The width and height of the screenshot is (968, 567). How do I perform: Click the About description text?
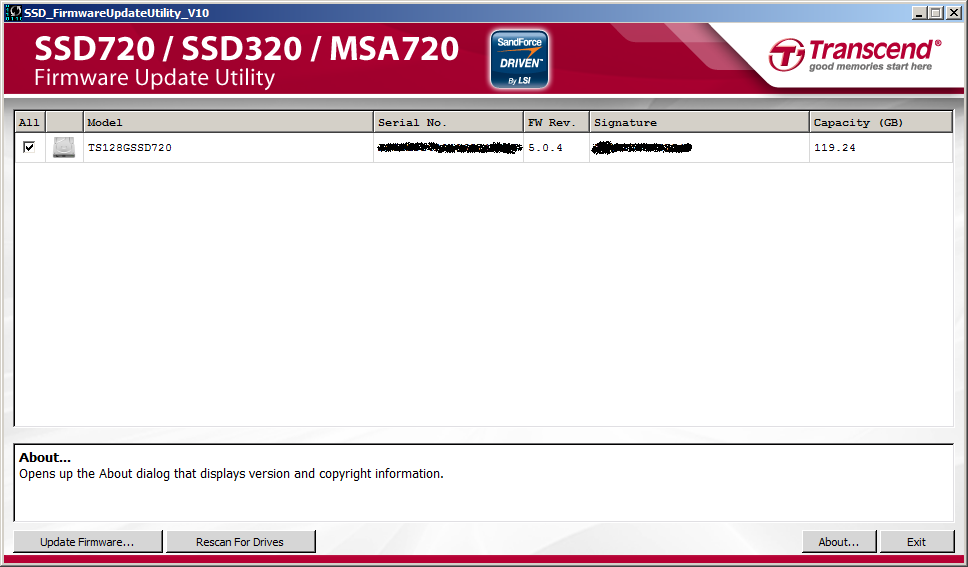pyautogui.click(x=232, y=474)
